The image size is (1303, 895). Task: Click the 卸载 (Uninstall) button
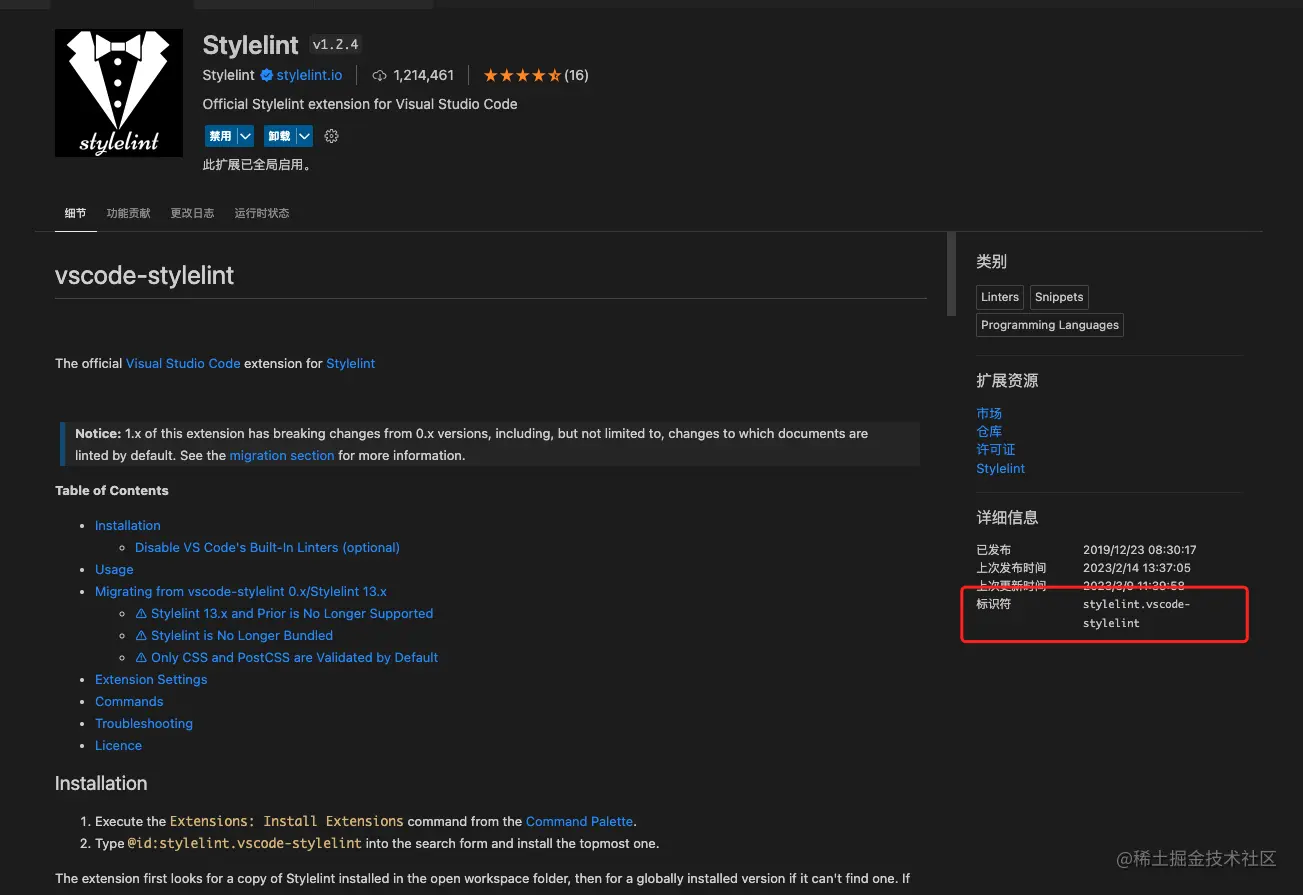279,136
